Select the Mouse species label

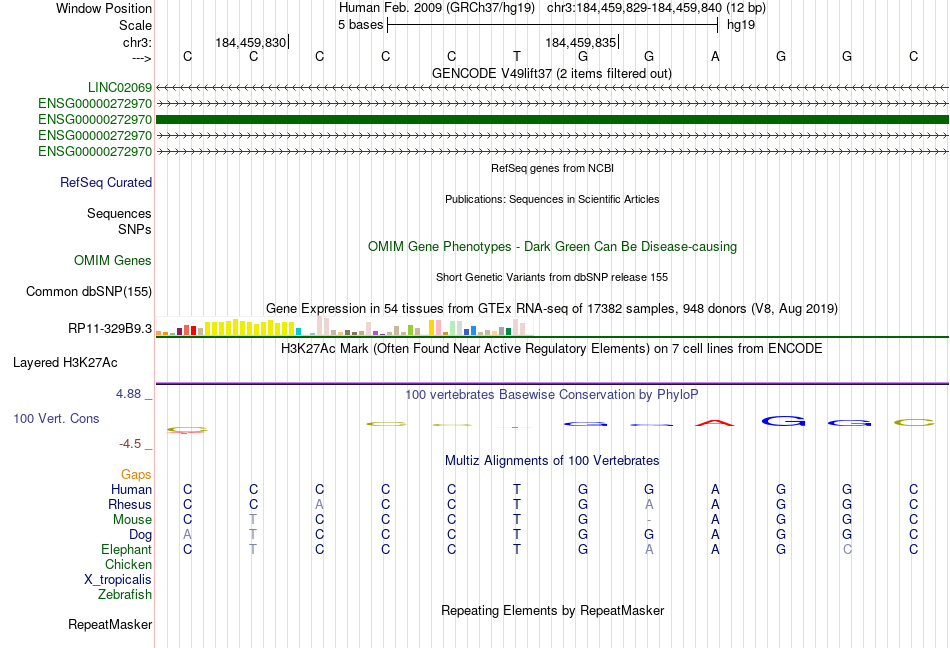[x=132, y=520]
